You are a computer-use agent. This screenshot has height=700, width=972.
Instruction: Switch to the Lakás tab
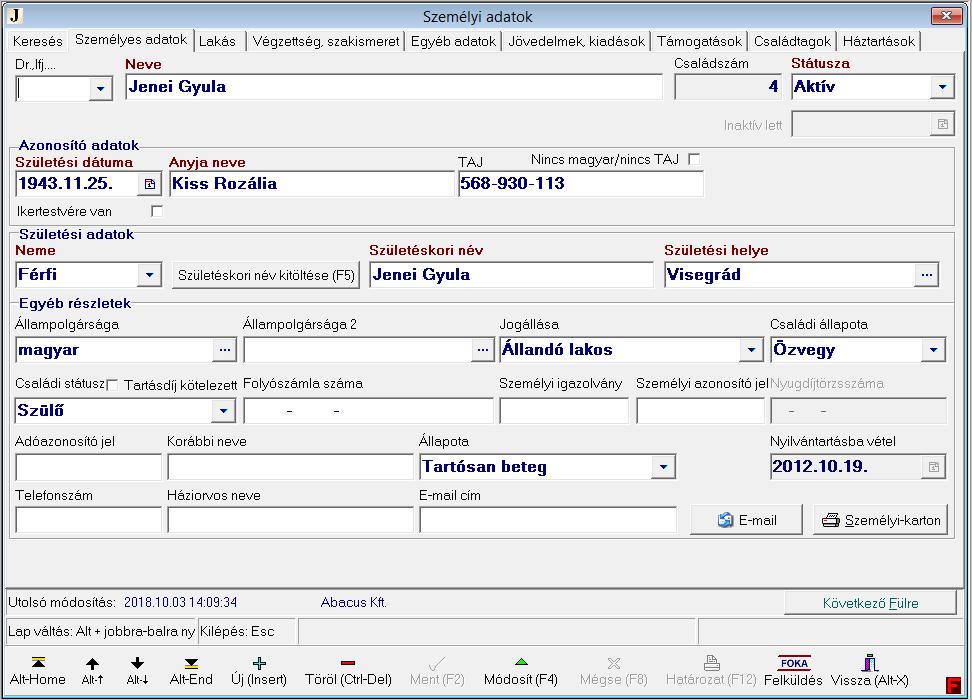coord(218,42)
